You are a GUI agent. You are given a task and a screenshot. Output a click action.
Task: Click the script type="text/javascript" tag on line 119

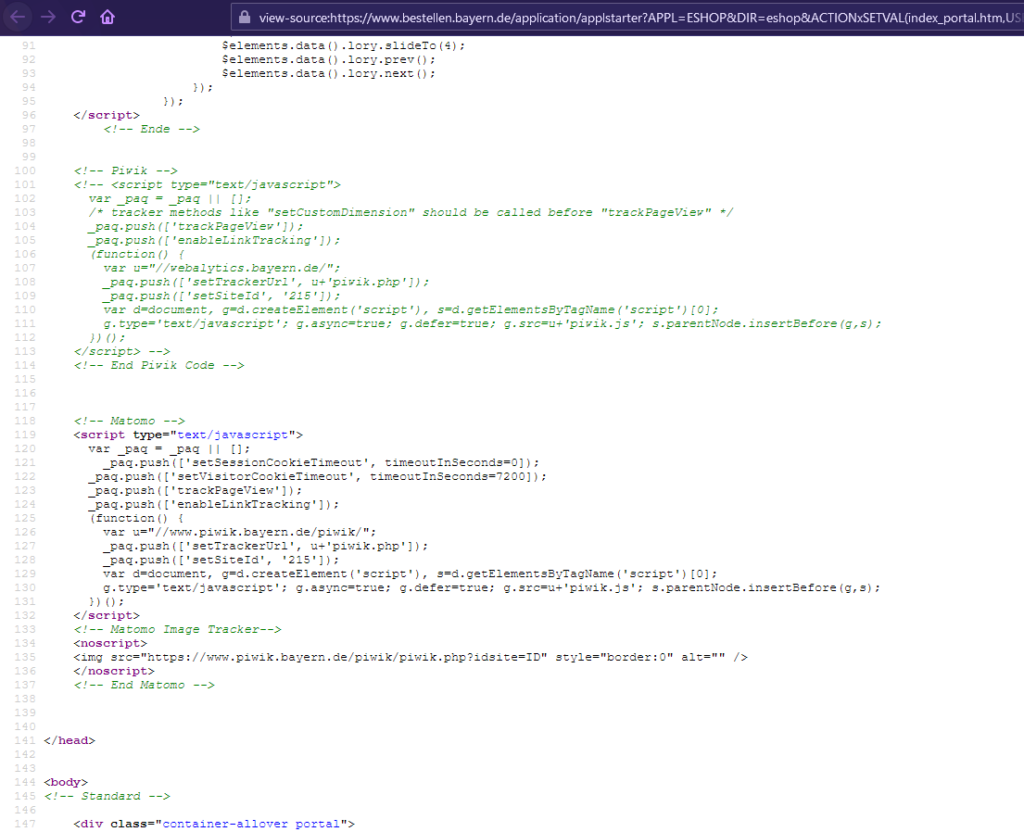(188, 435)
